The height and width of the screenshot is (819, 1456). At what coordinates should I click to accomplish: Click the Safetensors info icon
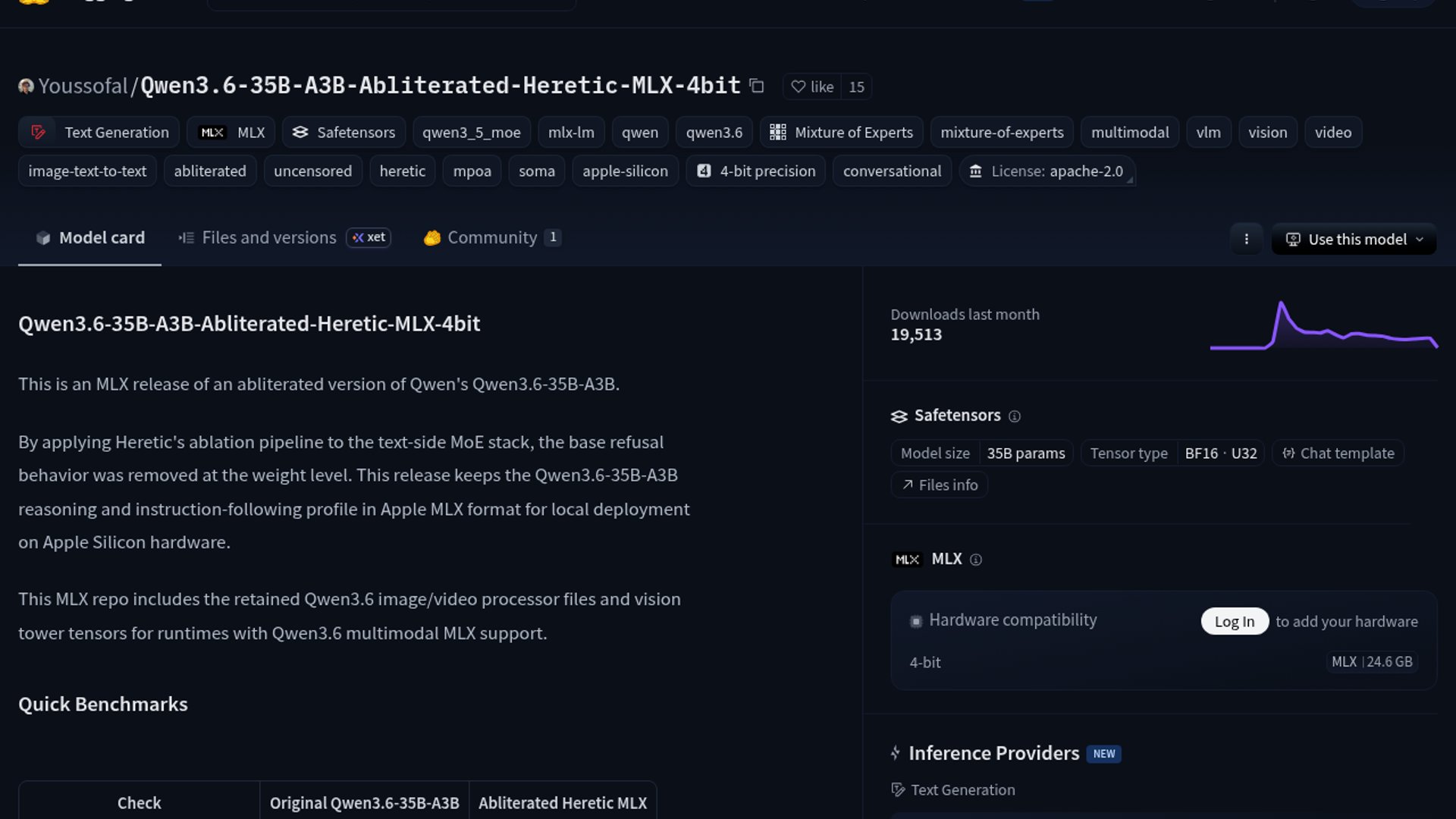coord(1015,416)
